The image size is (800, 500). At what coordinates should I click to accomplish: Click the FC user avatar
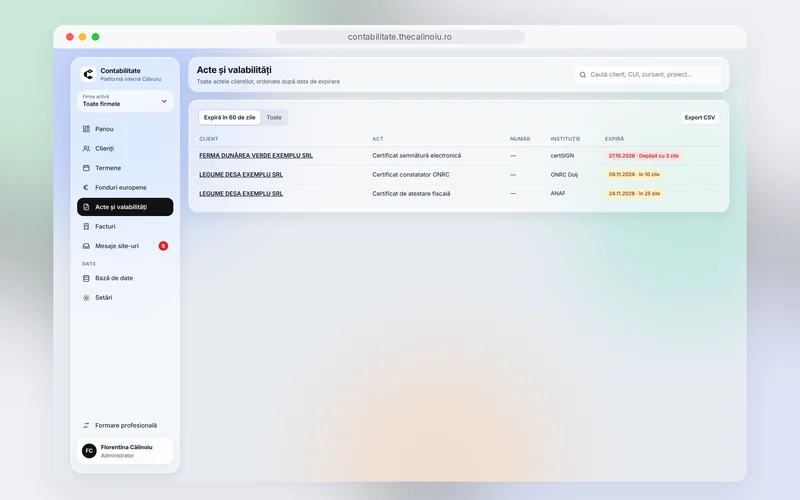point(89,451)
